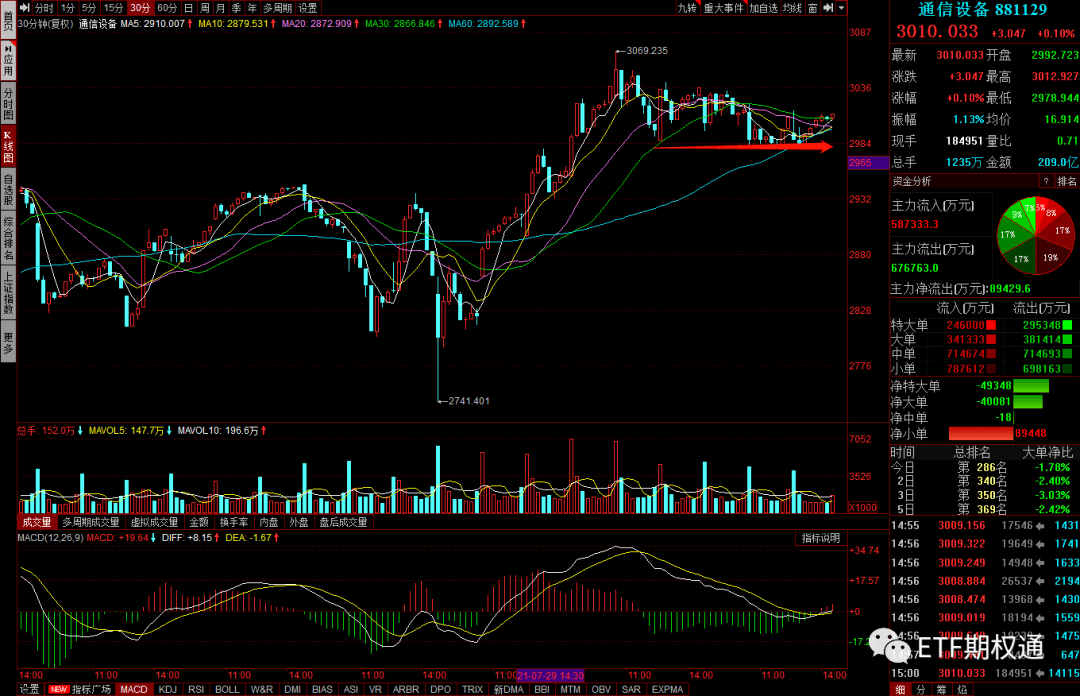Toggle the 九转 indicator
Viewport: 1080px width, 696px height.
point(686,8)
